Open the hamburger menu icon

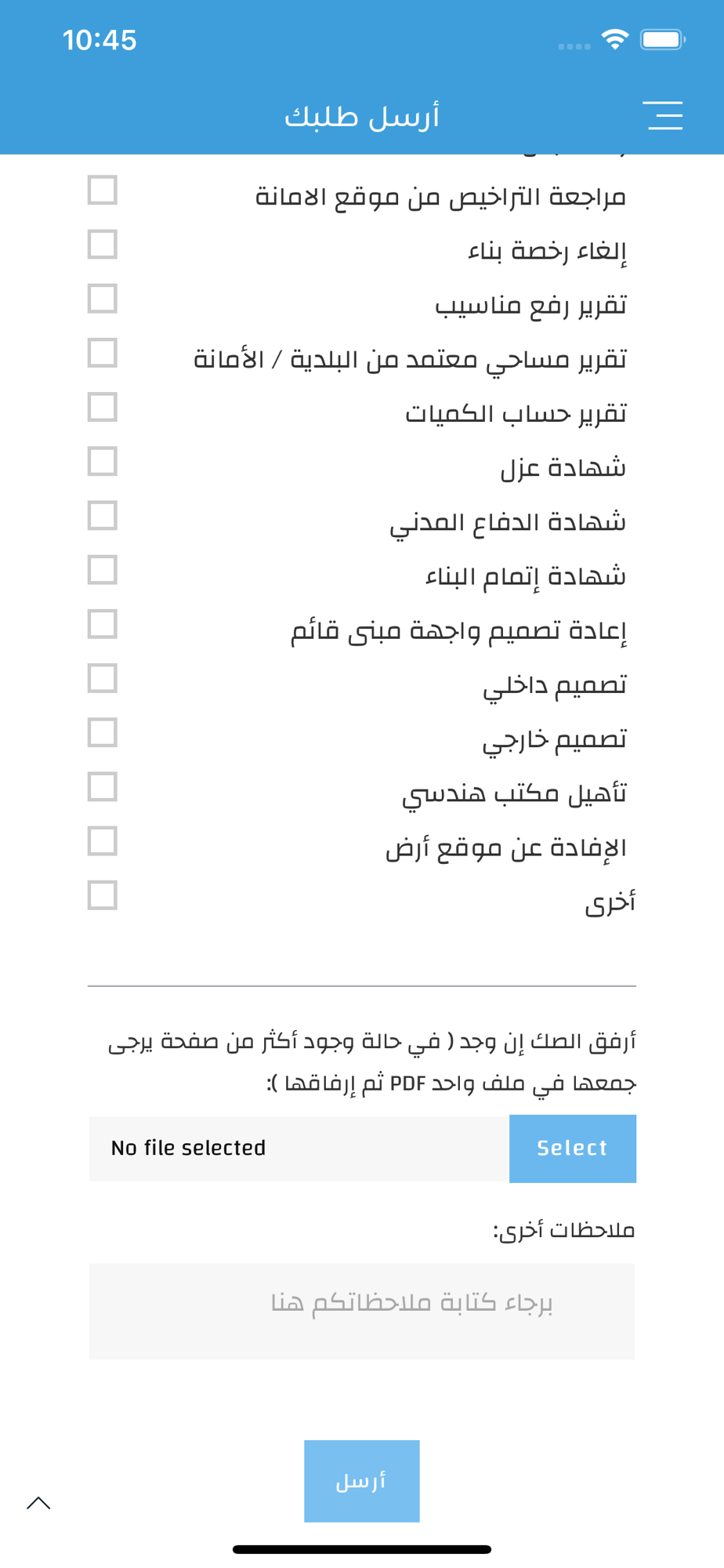coord(664,115)
